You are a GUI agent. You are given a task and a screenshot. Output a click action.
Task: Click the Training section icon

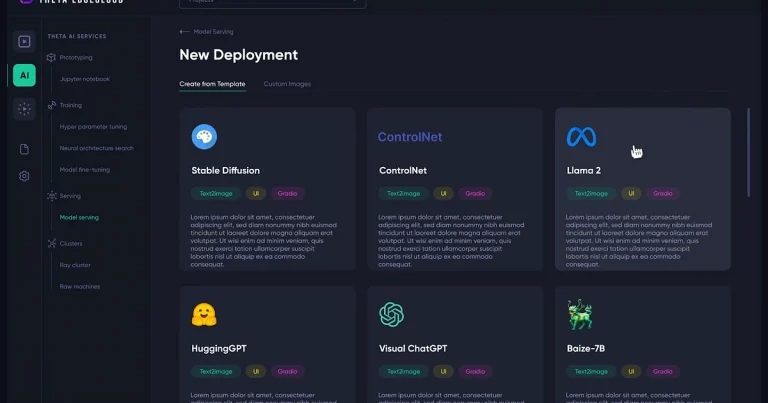pos(51,105)
